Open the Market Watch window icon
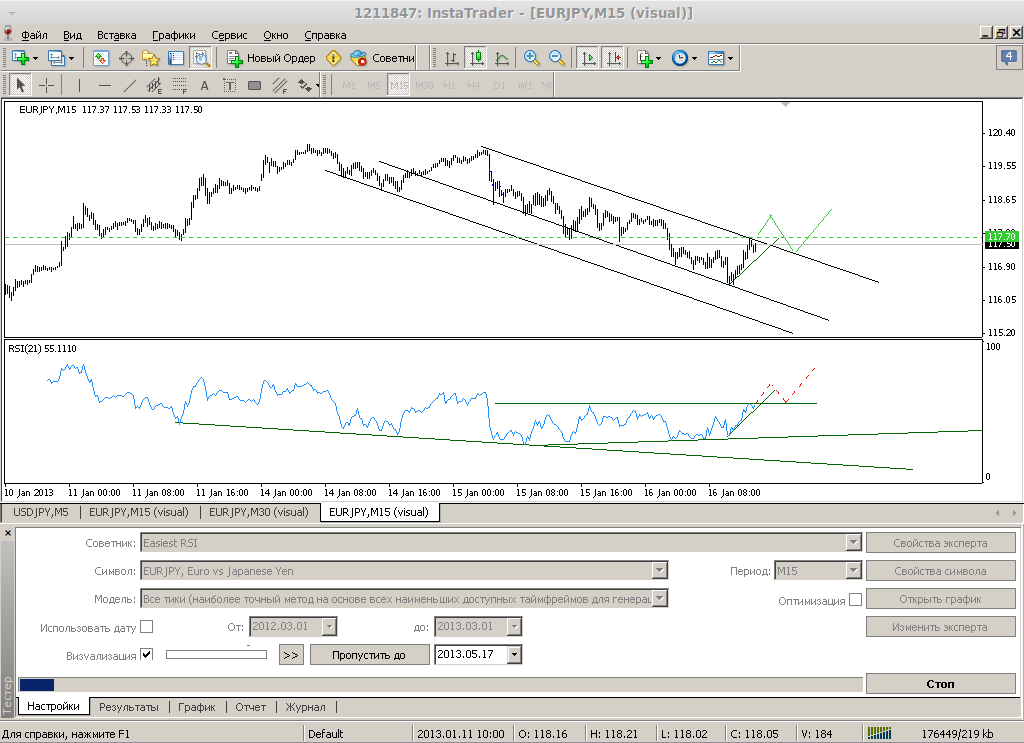The height and width of the screenshot is (743, 1024). 101,58
